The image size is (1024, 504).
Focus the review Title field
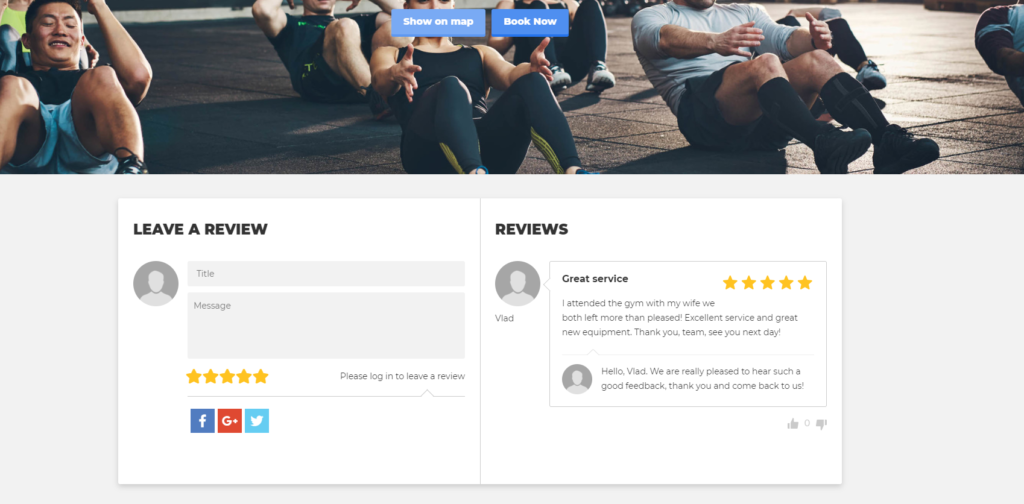(x=326, y=274)
